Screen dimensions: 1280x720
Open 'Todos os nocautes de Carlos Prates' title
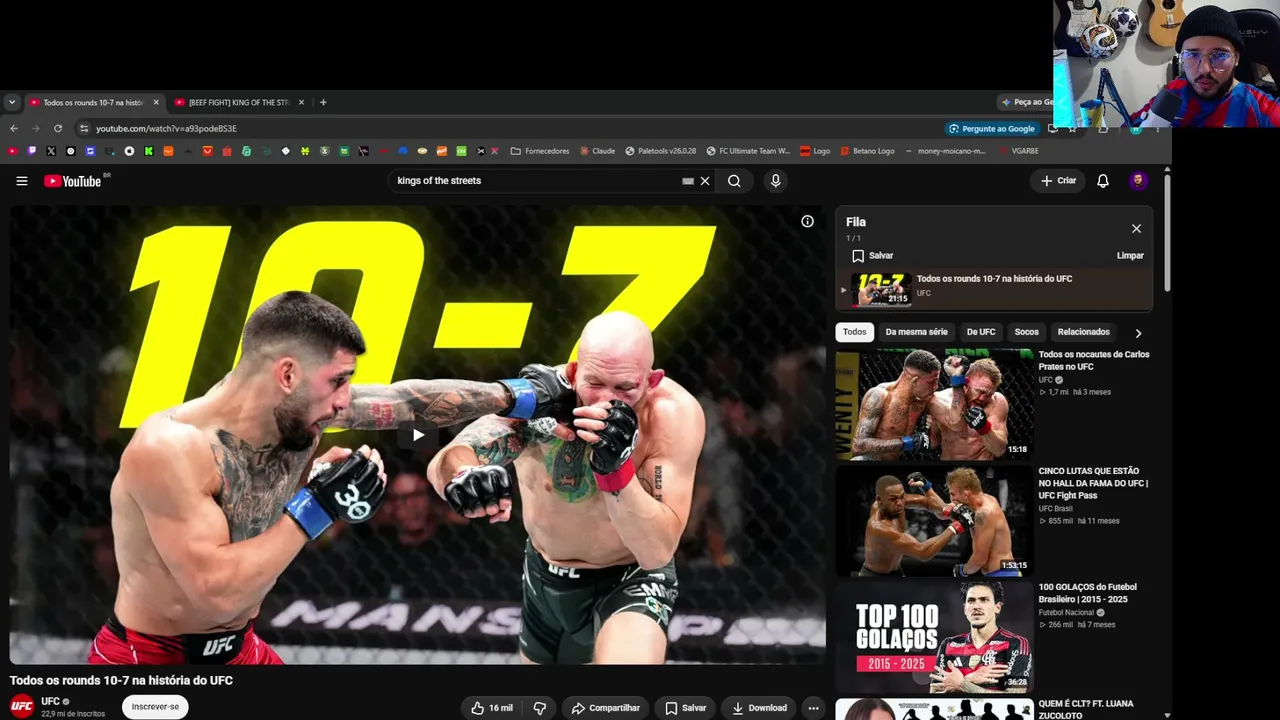pyautogui.click(x=1094, y=361)
